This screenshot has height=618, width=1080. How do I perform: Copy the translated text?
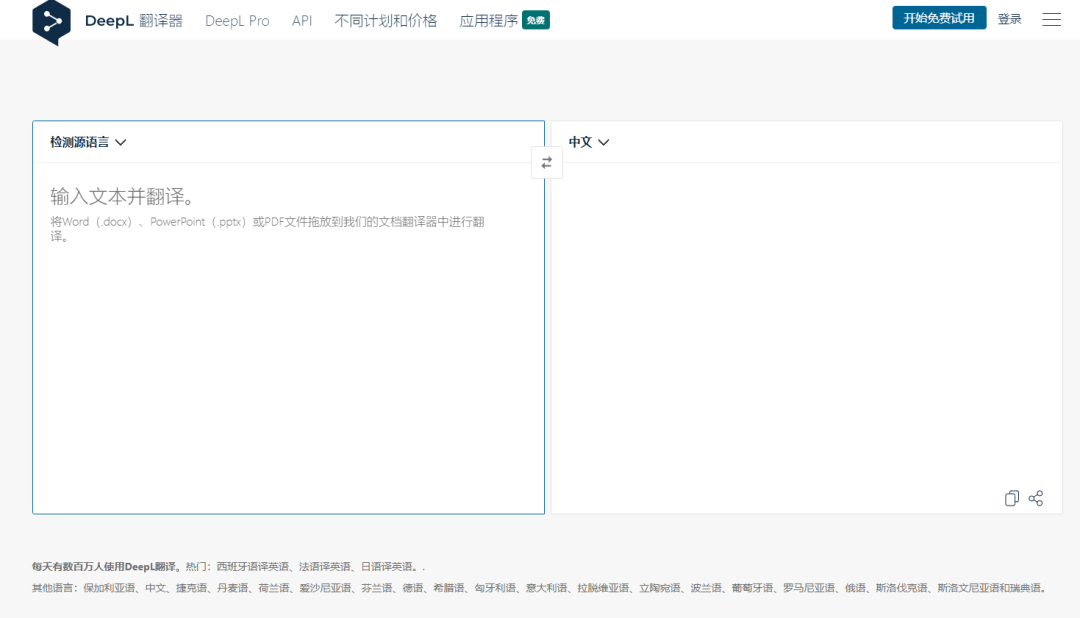pos(1012,498)
